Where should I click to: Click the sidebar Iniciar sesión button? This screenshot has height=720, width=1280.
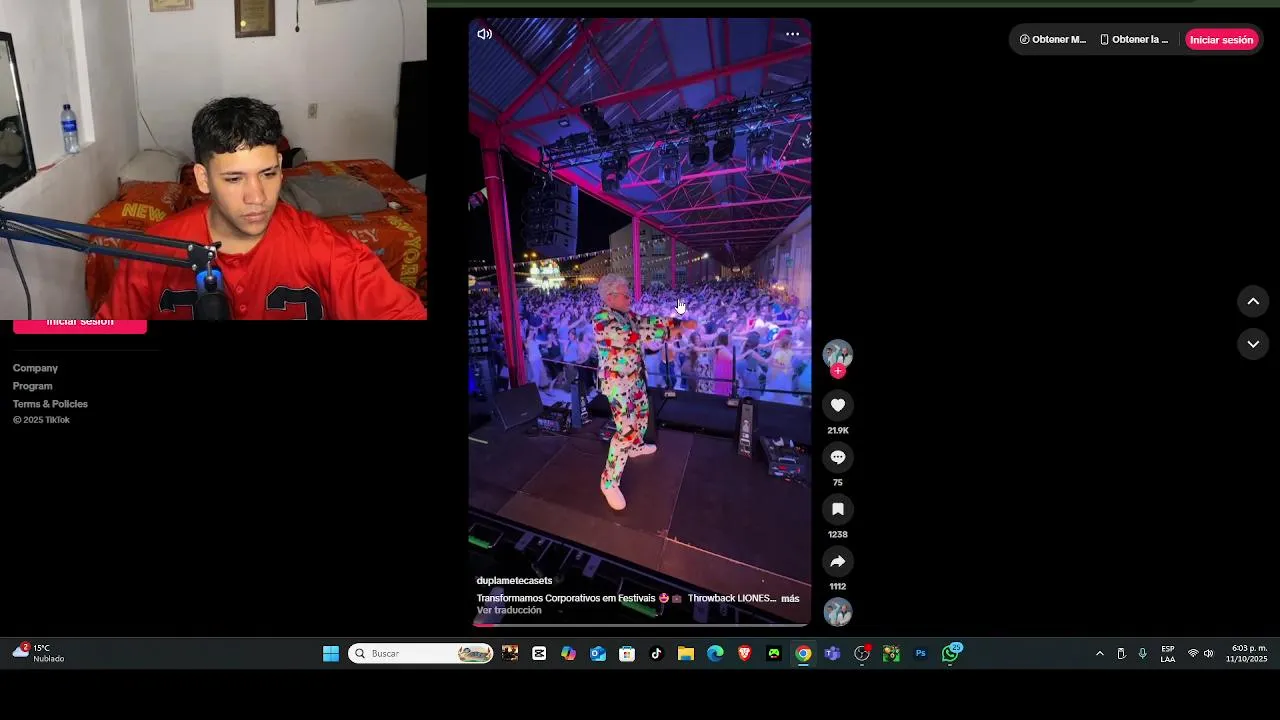[x=80, y=323]
